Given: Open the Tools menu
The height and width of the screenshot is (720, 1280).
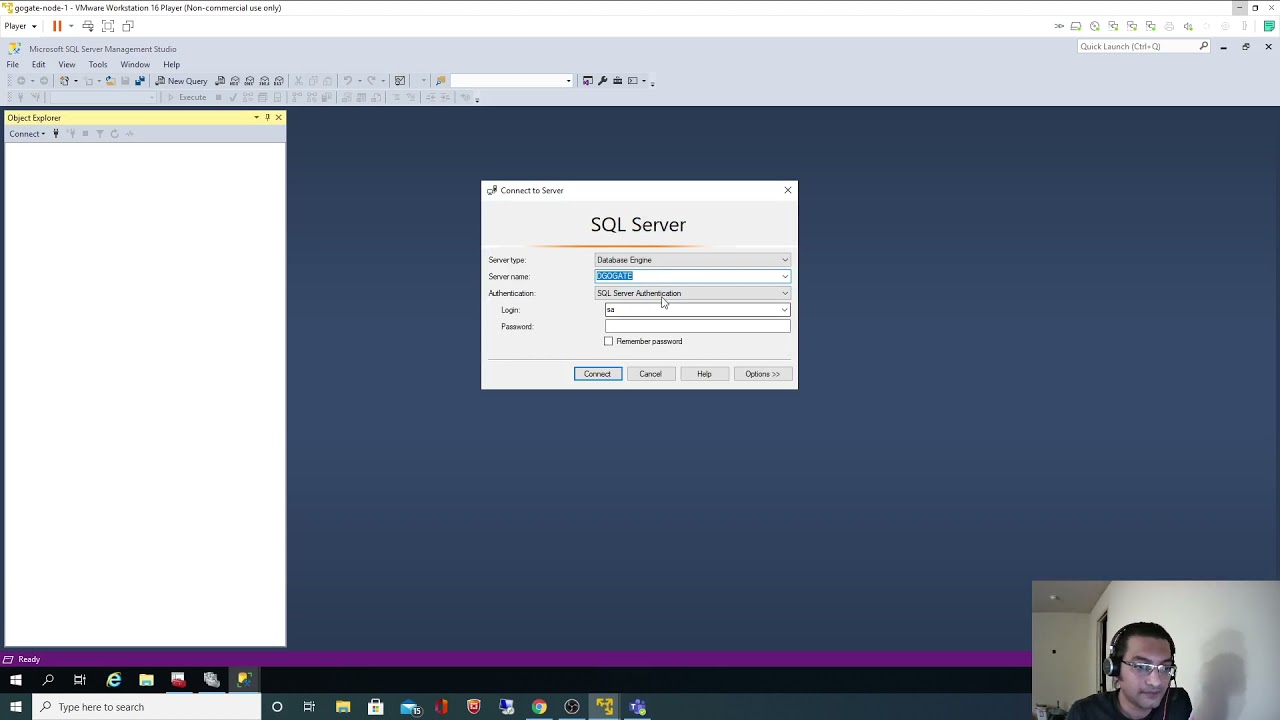Looking at the screenshot, I should [98, 65].
